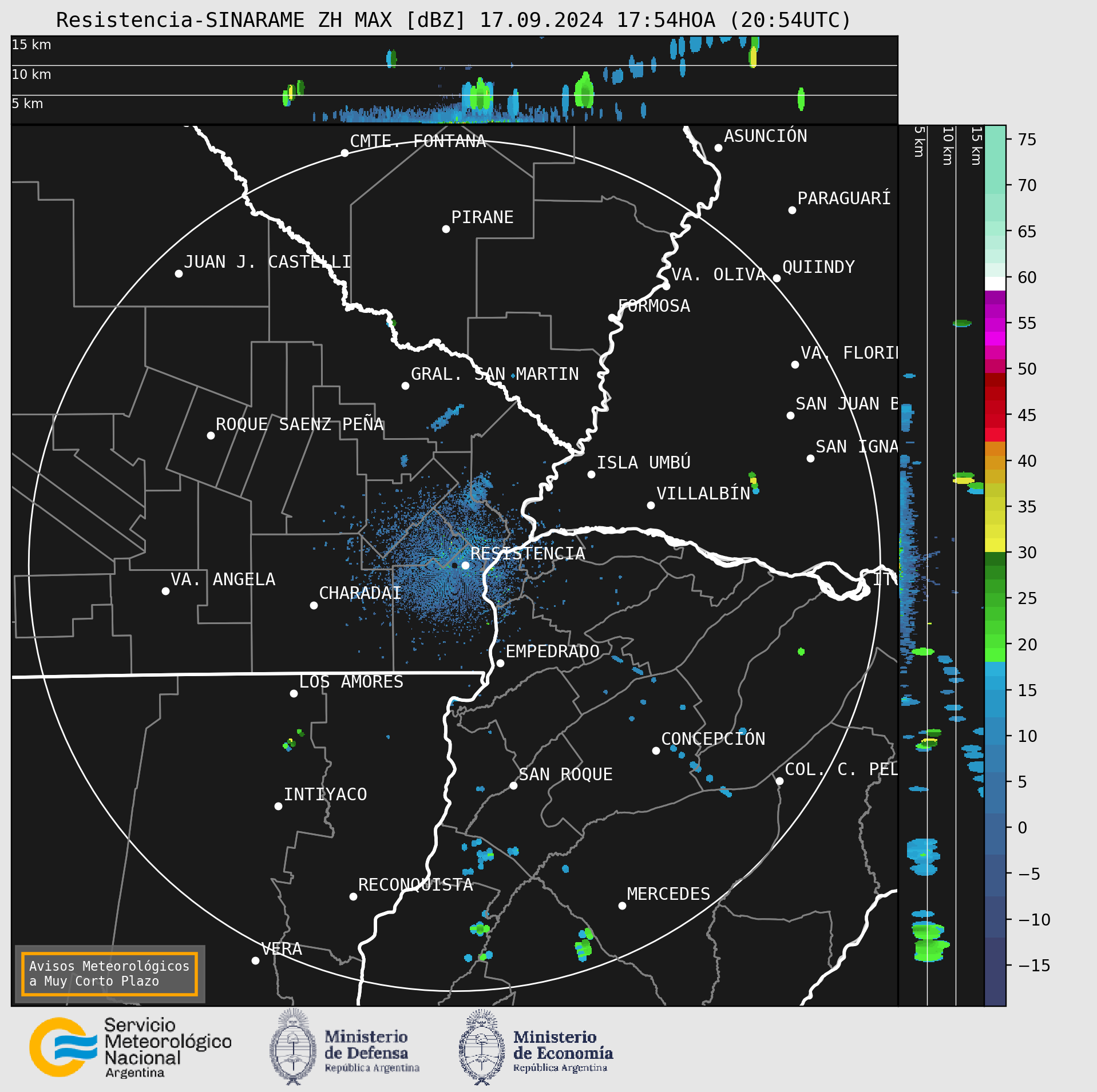
Task: Click the CMTE. FONTANA label
Action: pyautogui.click(x=418, y=141)
